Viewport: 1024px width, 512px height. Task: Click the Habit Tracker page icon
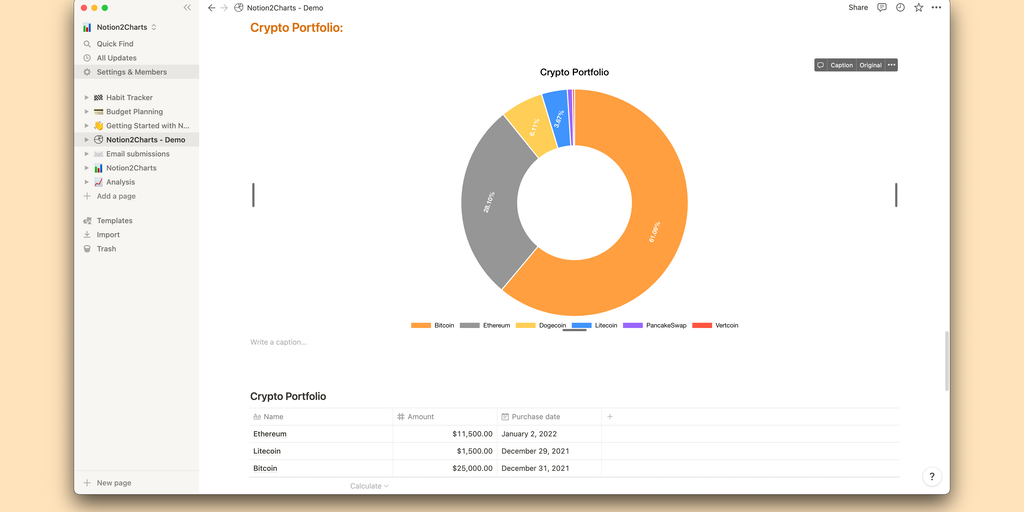pyautogui.click(x=99, y=97)
